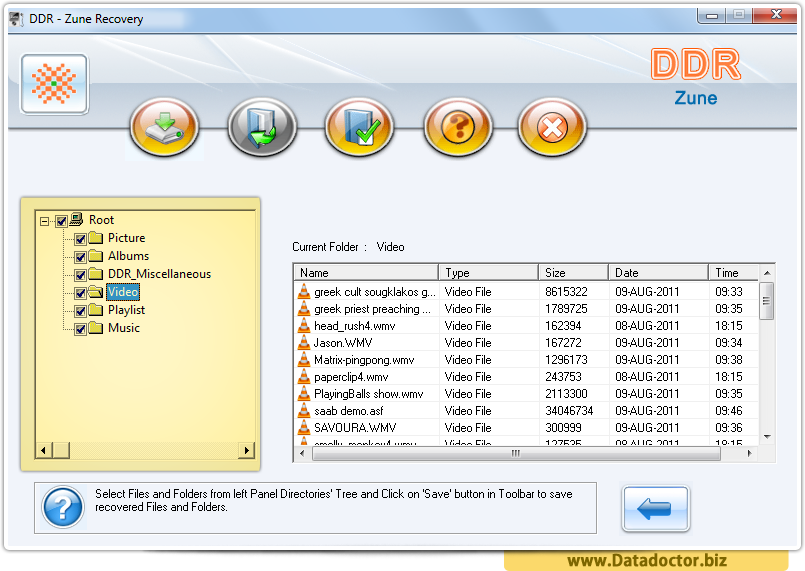The width and height of the screenshot is (805, 571).
Task: Go back with the blue left arrow button
Action: 656,508
